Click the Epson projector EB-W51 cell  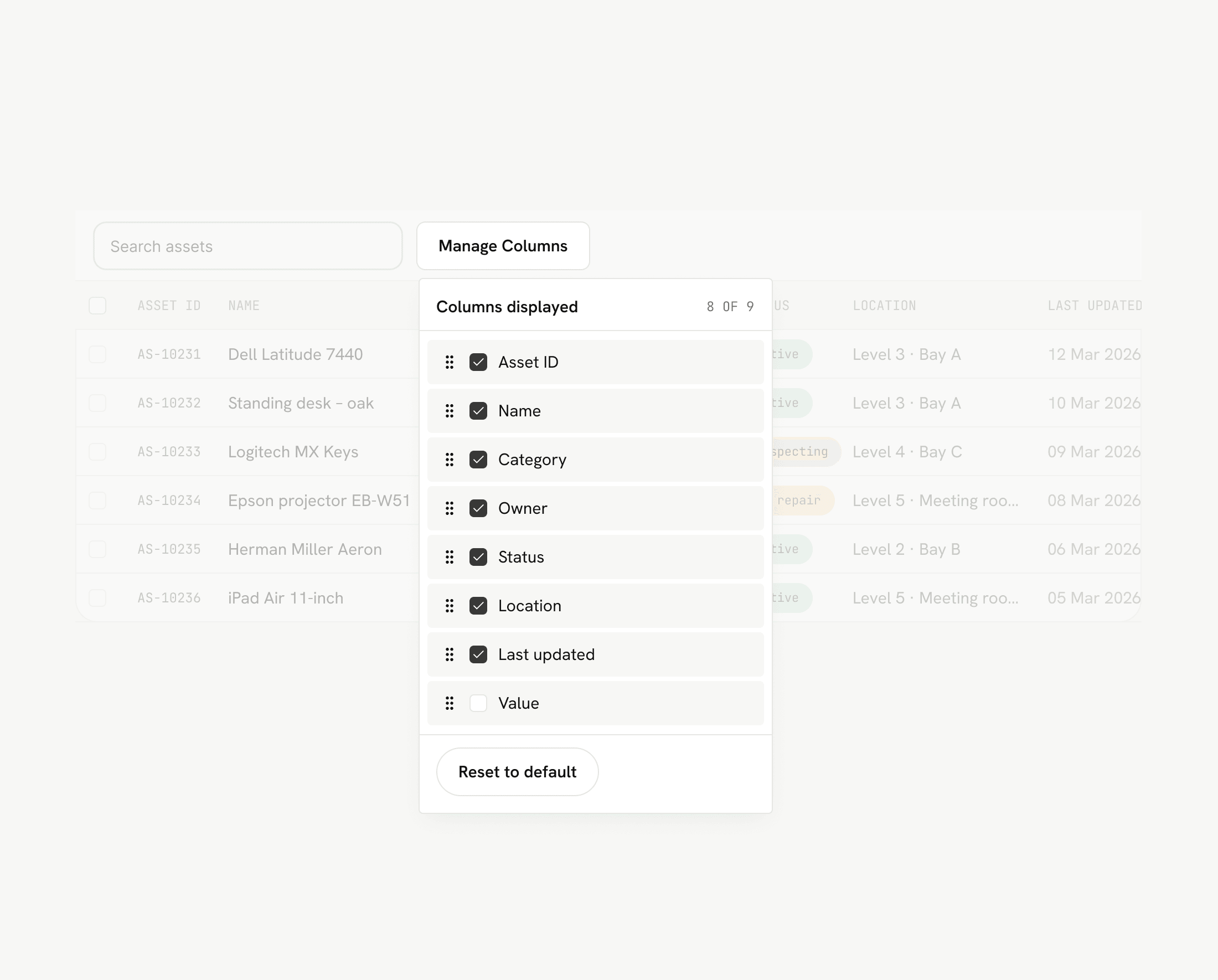(x=319, y=501)
